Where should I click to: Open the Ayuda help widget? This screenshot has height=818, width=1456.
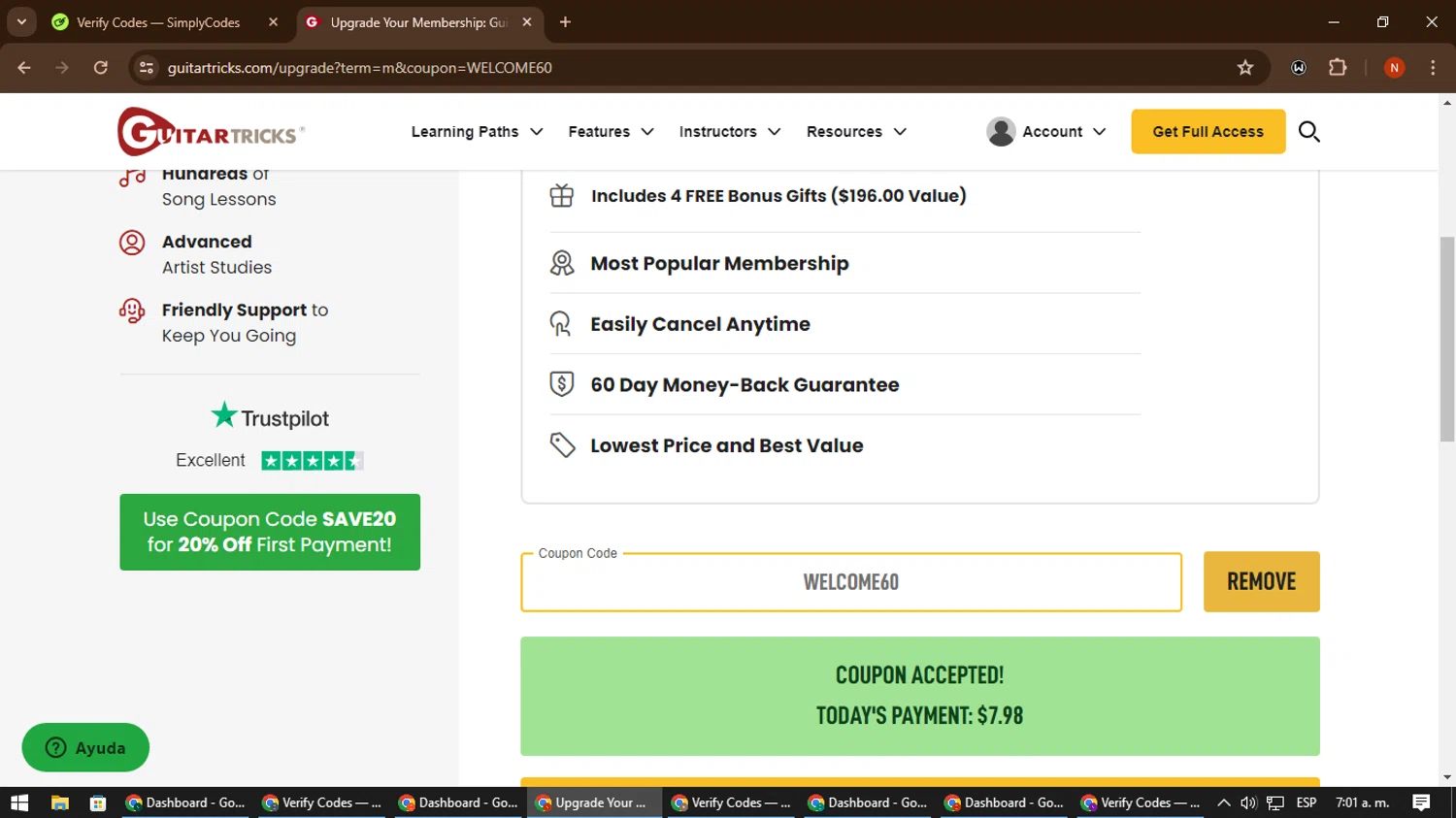tap(85, 747)
